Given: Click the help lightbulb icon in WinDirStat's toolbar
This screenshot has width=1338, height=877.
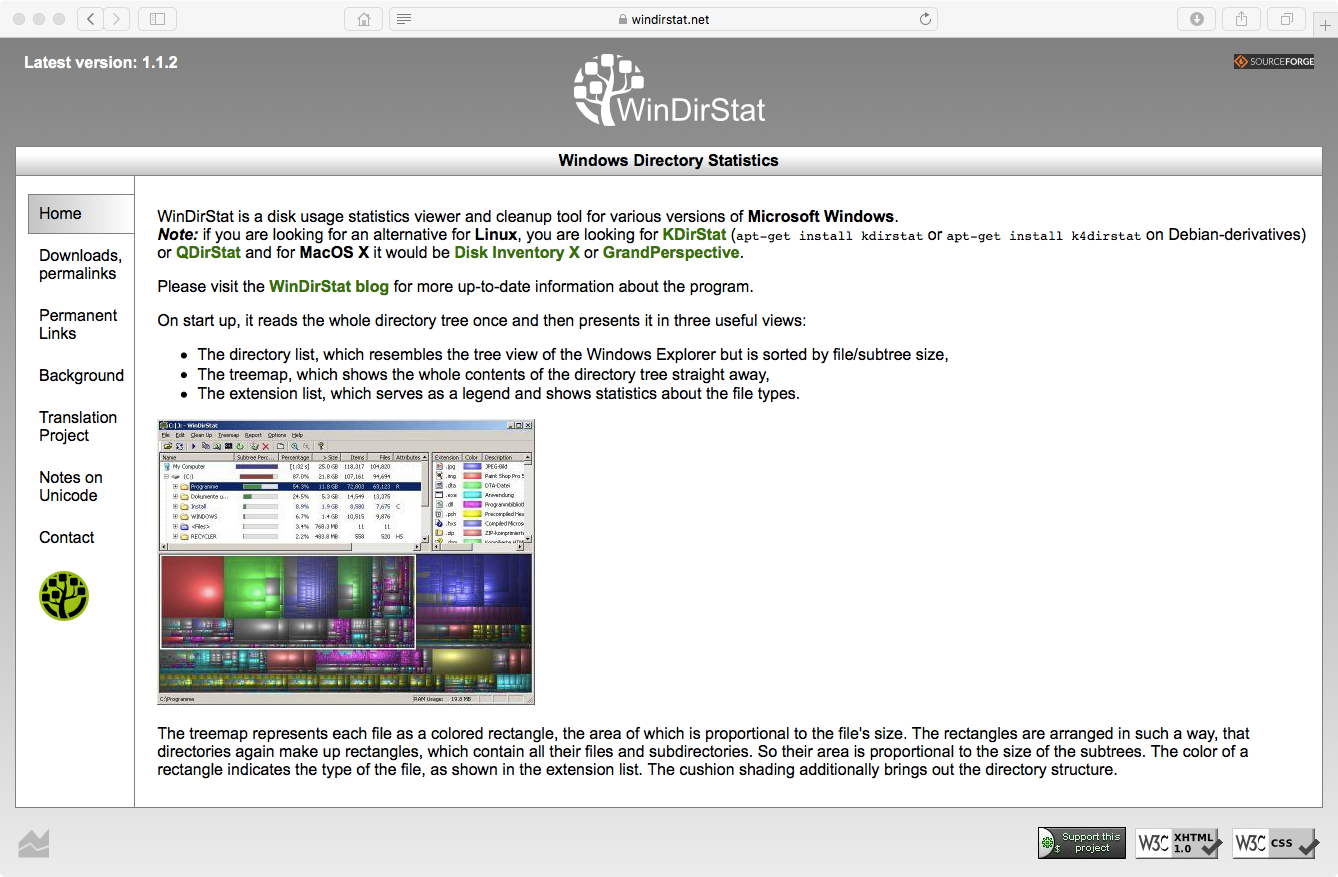Looking at the screenshot, I should (319, 447).
